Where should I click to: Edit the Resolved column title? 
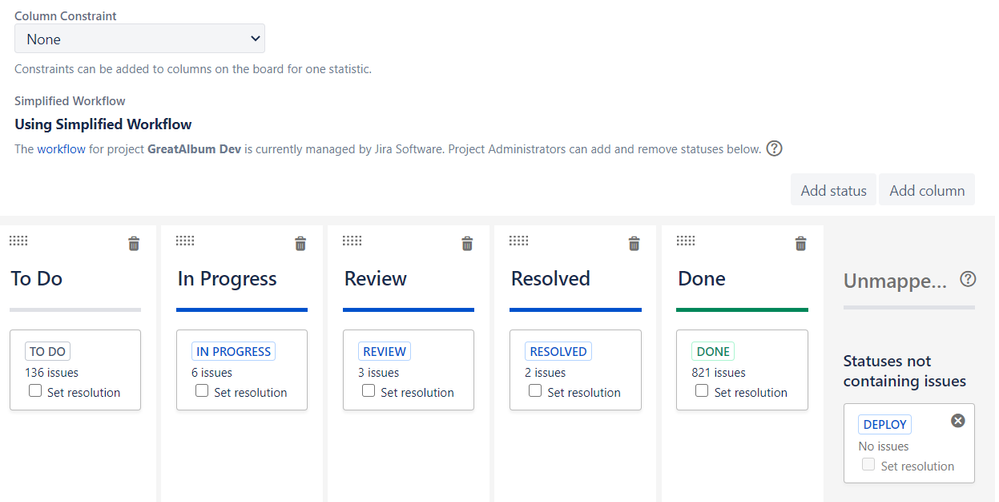550,279
